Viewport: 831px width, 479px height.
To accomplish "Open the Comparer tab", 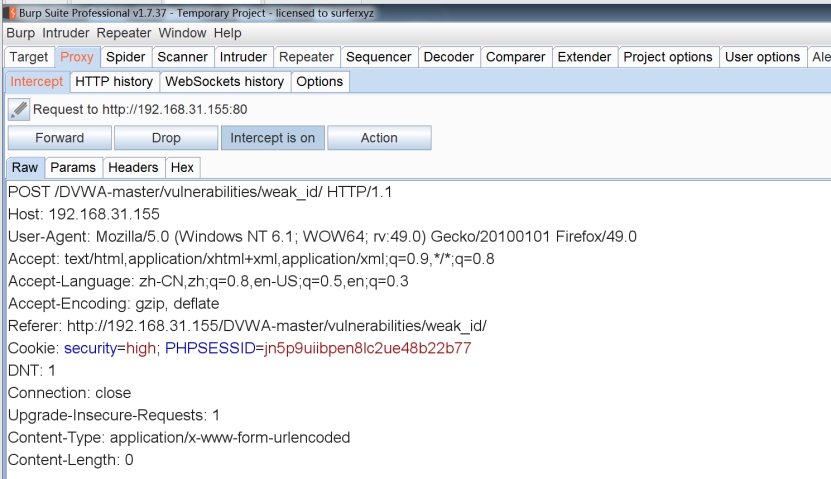I will tap(516, 57).
